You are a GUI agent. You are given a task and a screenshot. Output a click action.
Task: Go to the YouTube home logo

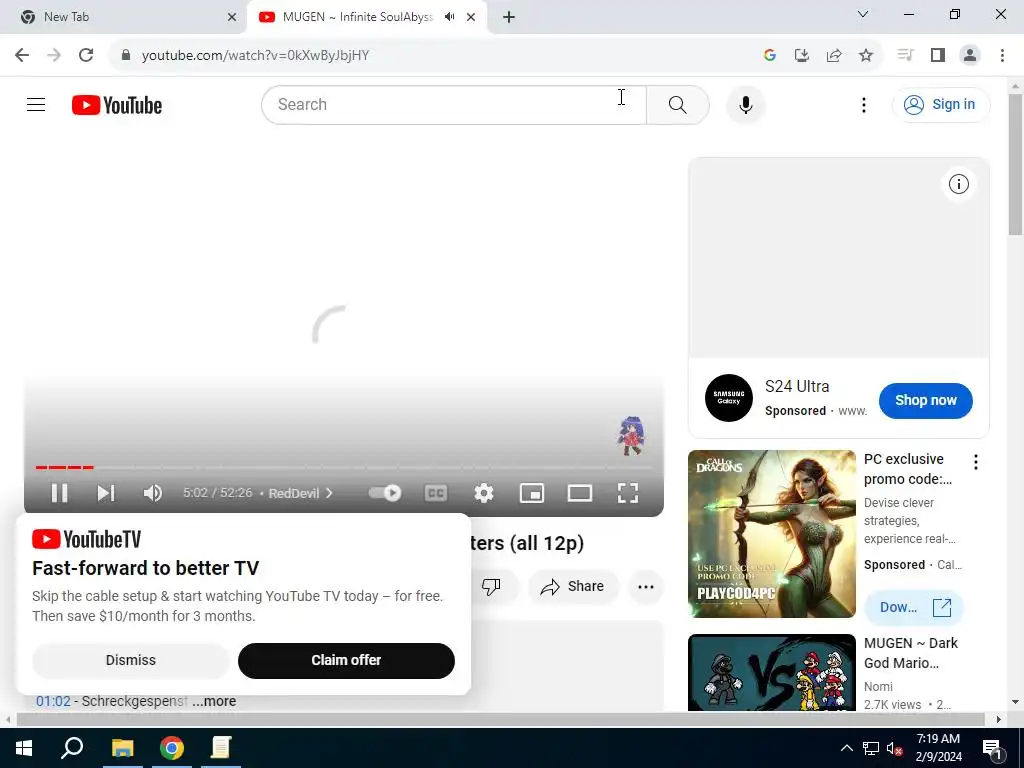[117, 105]
